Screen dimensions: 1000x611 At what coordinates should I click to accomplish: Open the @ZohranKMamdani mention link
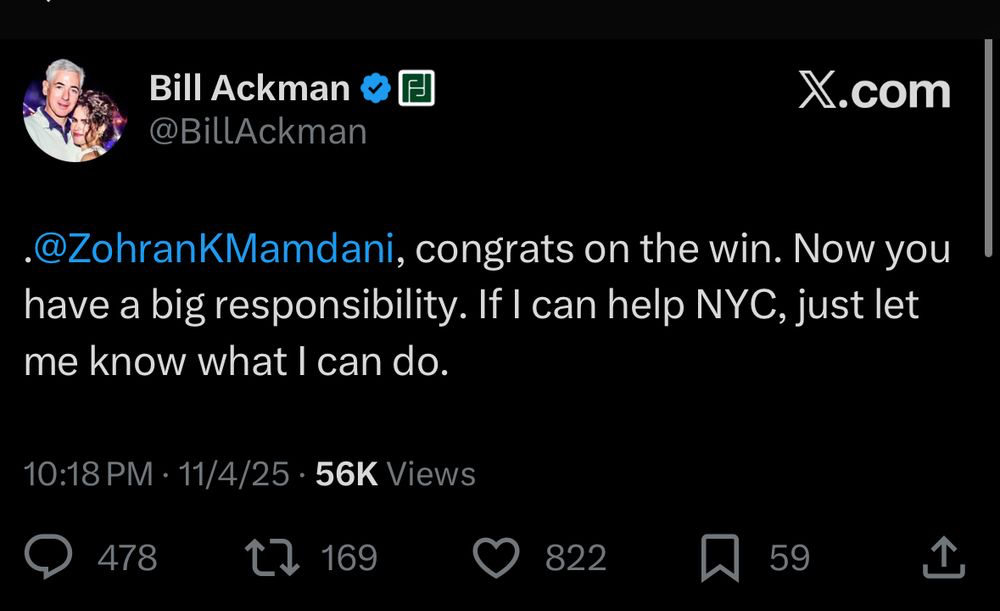click(215, 250)
